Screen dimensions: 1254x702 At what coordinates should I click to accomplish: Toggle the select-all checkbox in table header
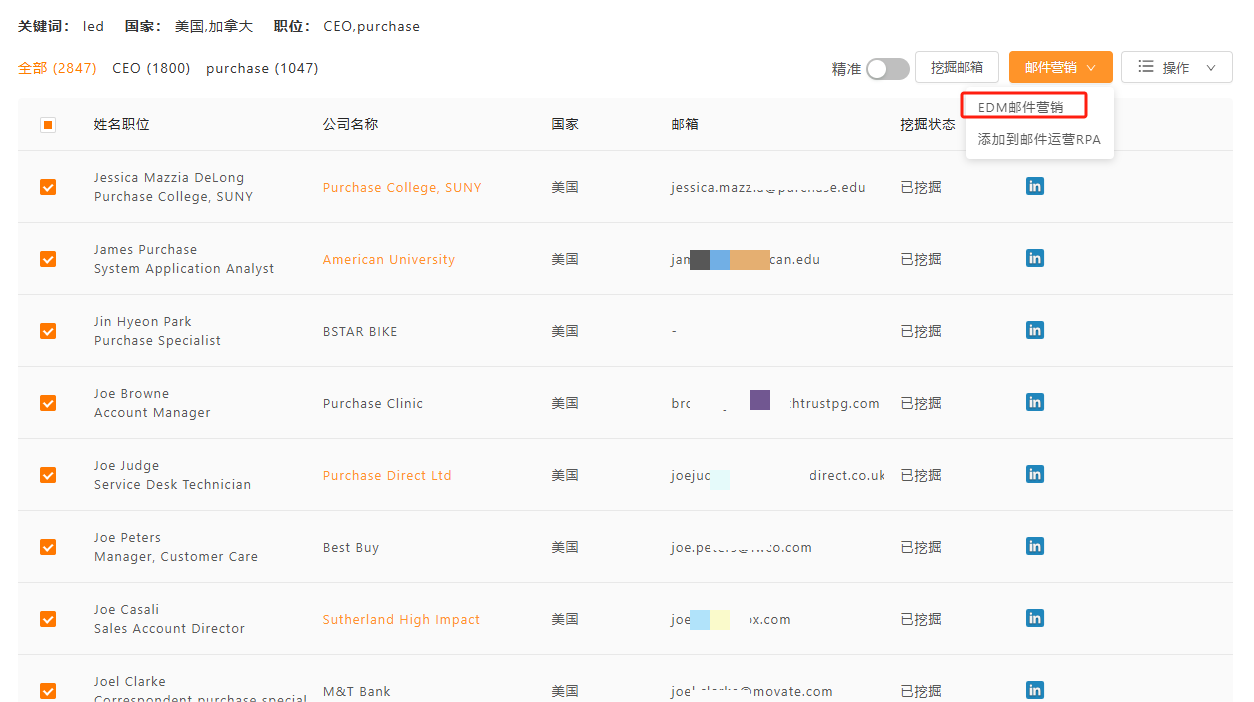(x=48, y=125)
